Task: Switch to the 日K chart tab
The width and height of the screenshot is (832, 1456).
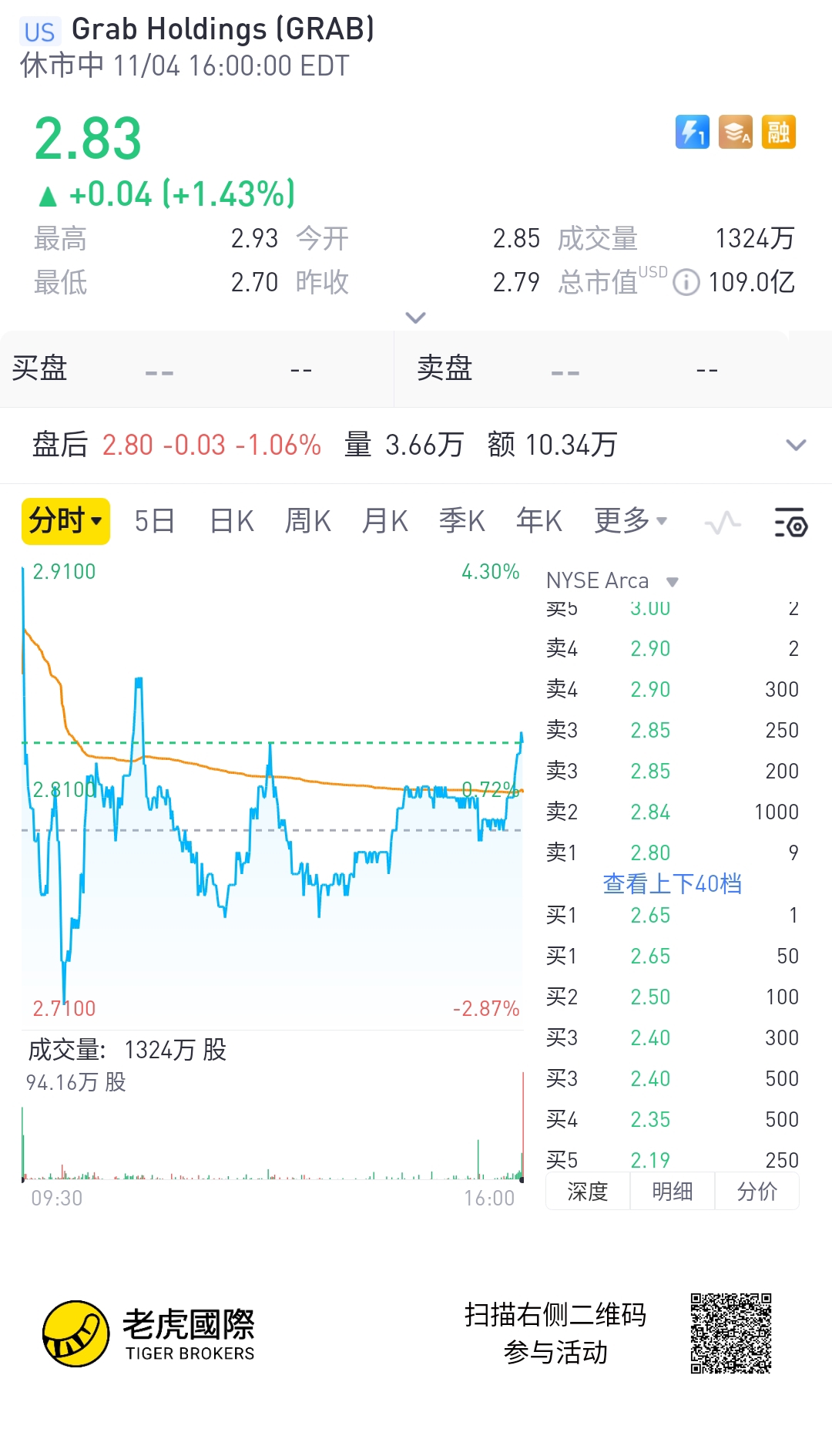Action: tap(232, 521)
